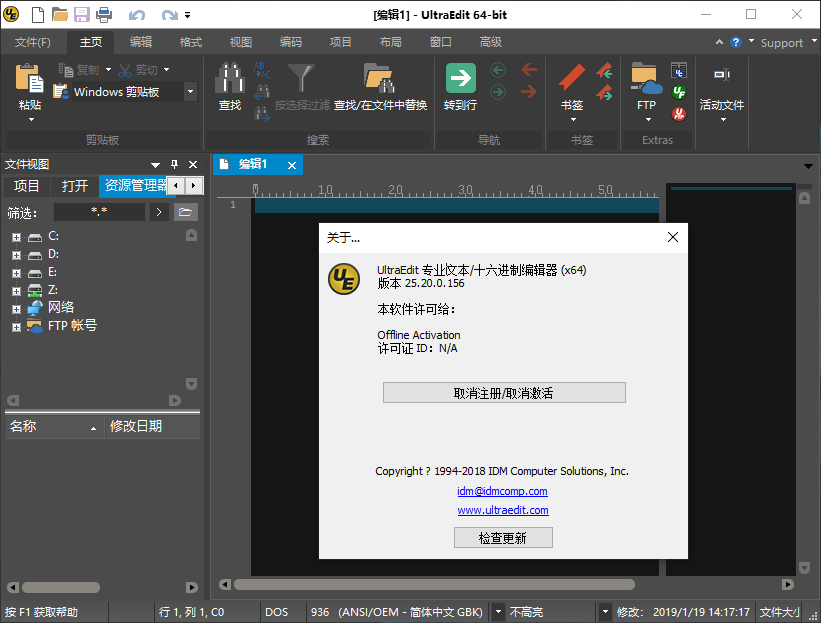821x623 pixels.
Task: Open the quick access toolbar customize dropdown
Action: tap(187, 15)
